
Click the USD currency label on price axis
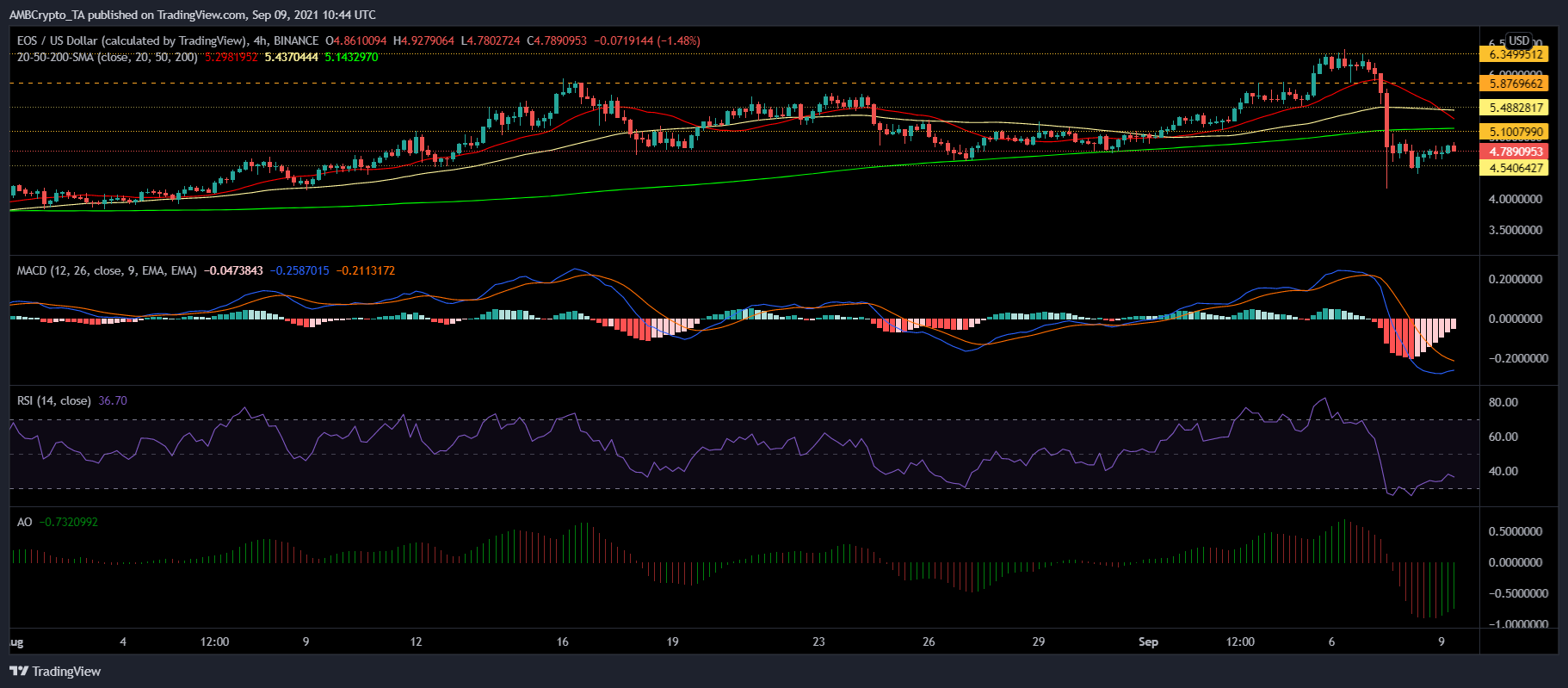click(1519, 40)
